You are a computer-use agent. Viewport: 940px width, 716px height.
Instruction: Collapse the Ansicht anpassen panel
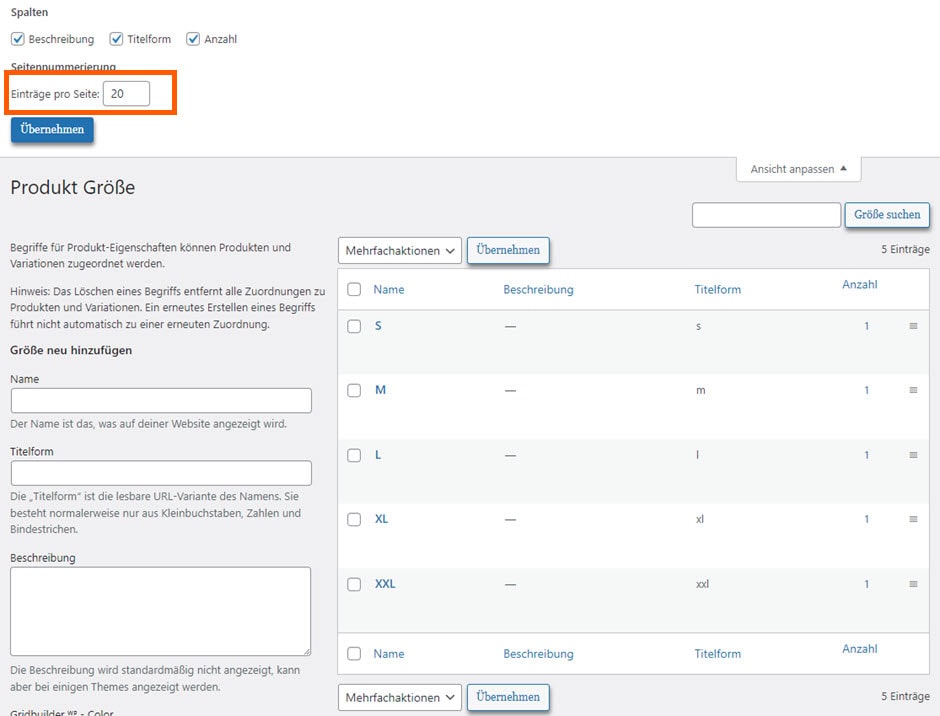click(798, 169)
